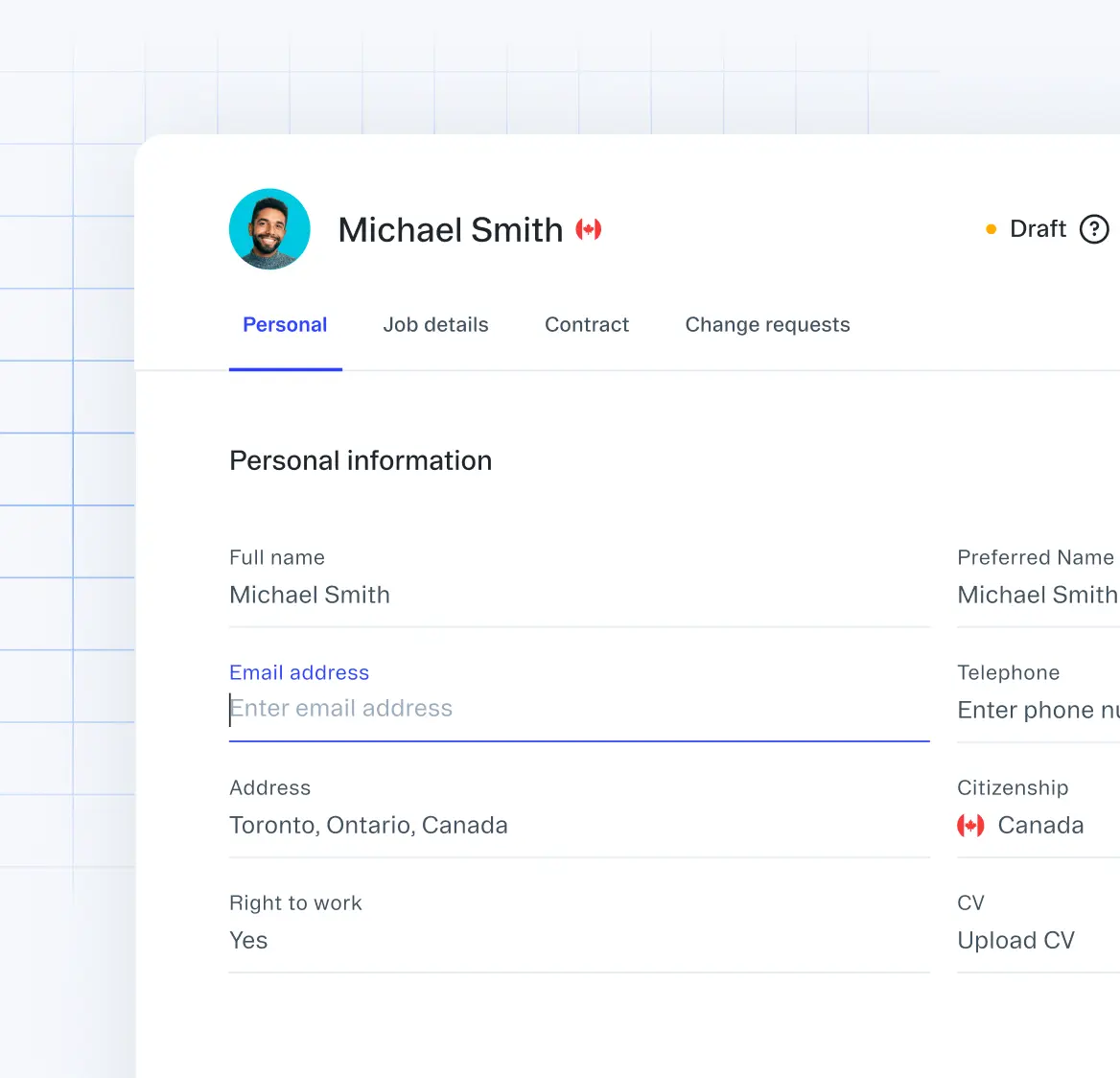Viewport: 1120px width, 1078px height.
Task: Click the Canada flag beside the header name
Action: (589, 229)
